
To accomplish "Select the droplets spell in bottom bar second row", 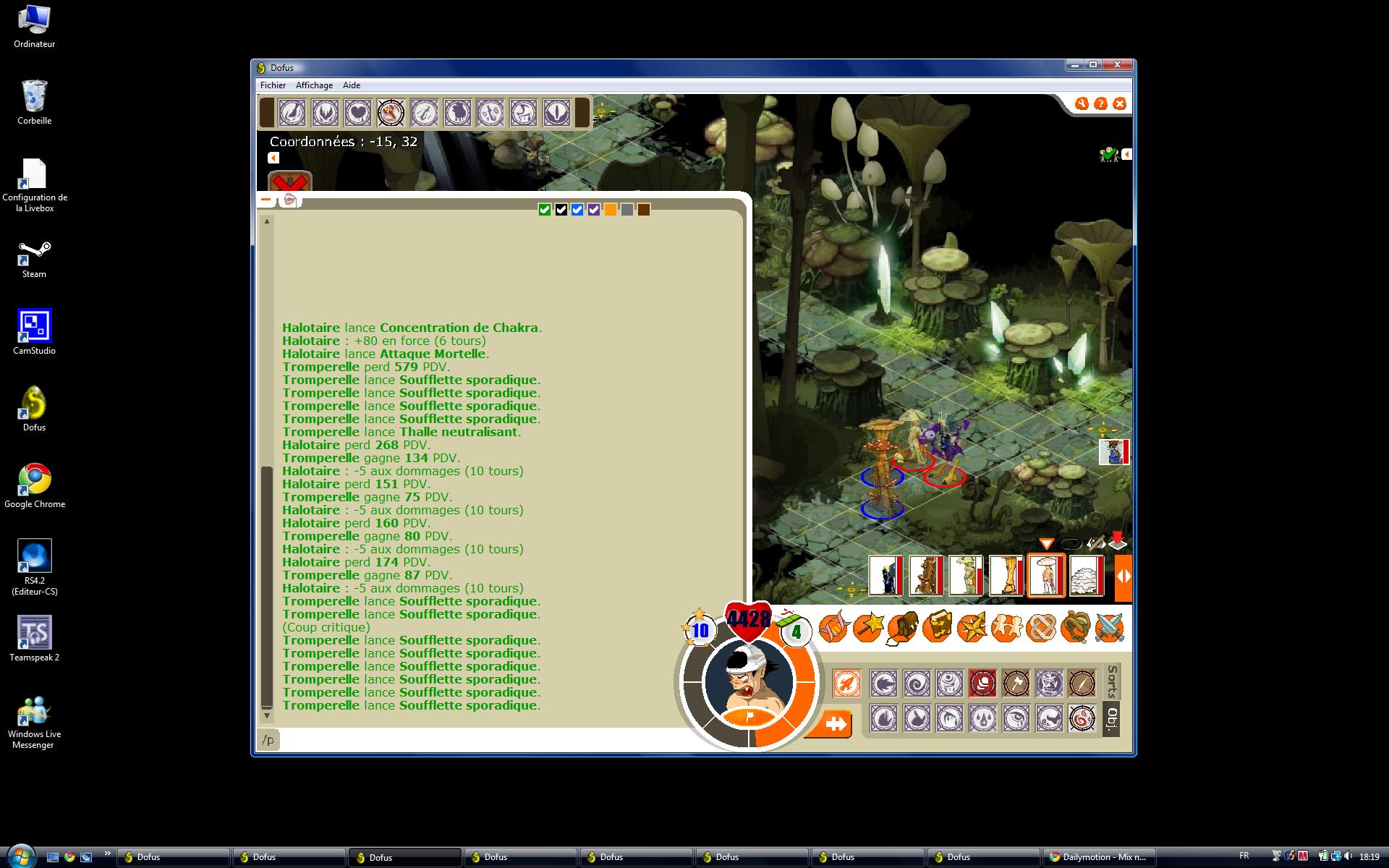I will 983,718.
